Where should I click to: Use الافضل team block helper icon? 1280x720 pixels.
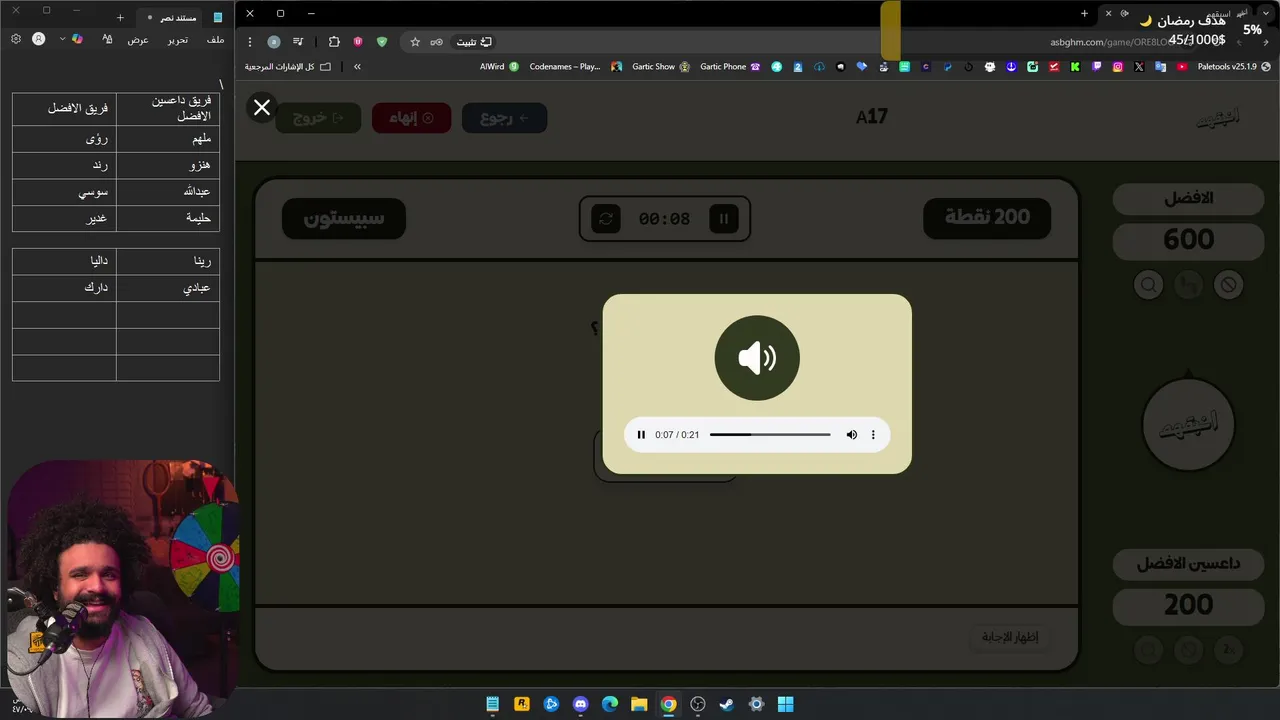click(x=1228, y=285)
